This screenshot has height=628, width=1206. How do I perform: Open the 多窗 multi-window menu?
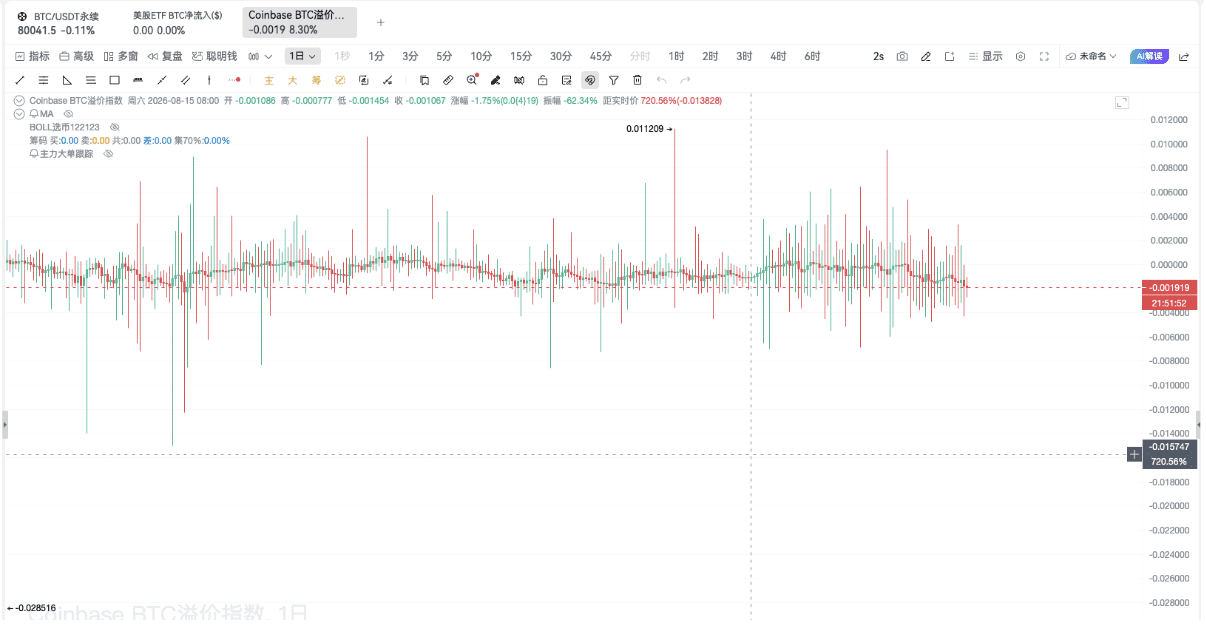[x=121, y=57]
